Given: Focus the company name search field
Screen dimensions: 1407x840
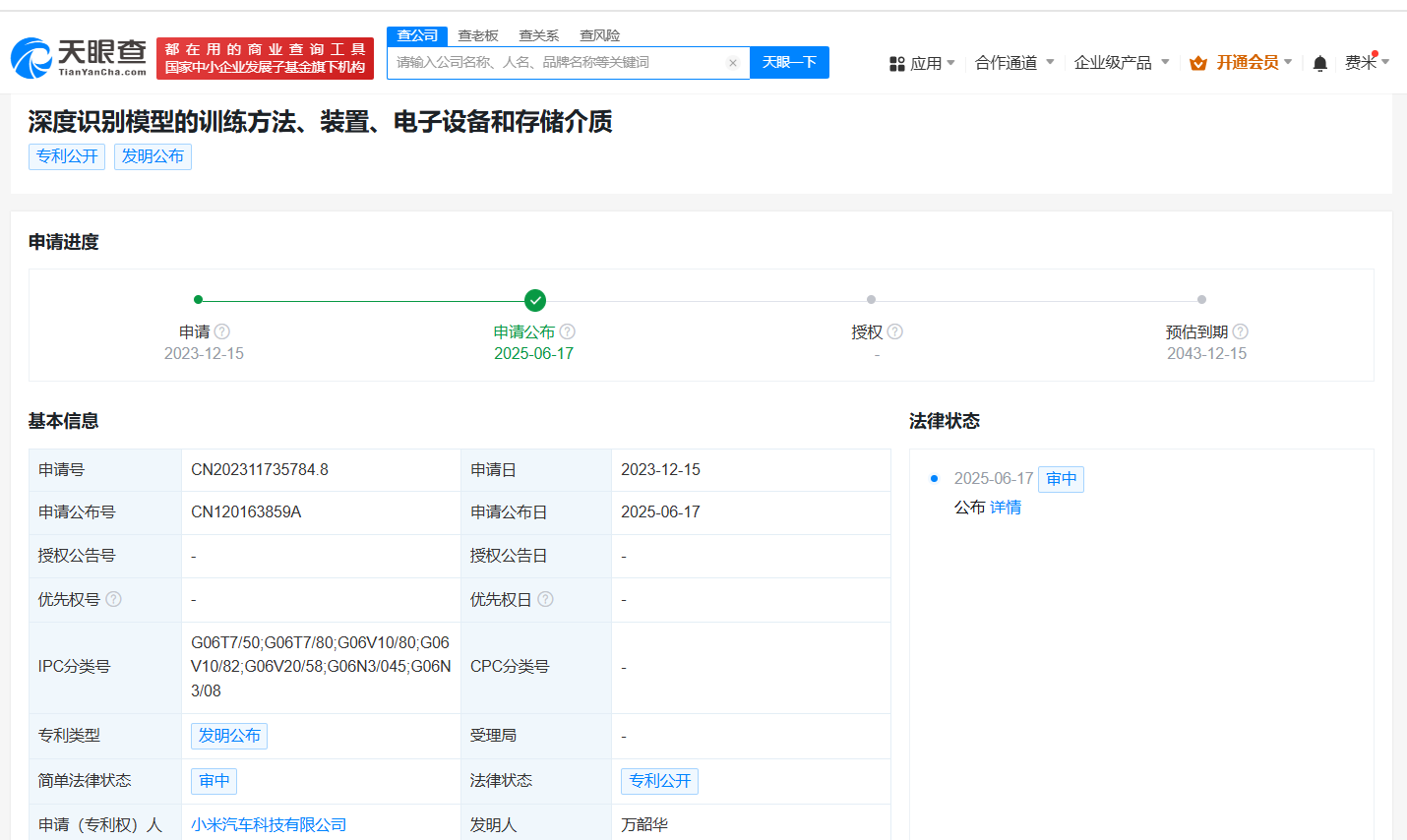Looking at the screenshot, I should point(556,63).
